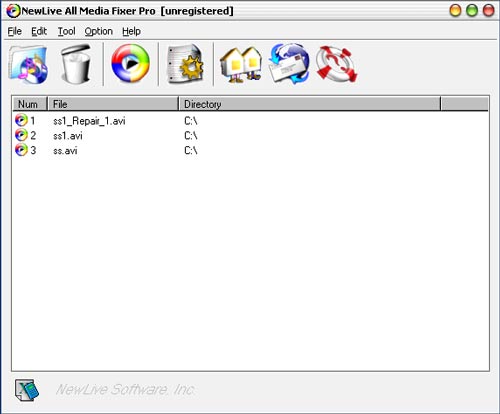Close the window with red button
This screenshot has height=414, width=500.
[x=489, y=10]
